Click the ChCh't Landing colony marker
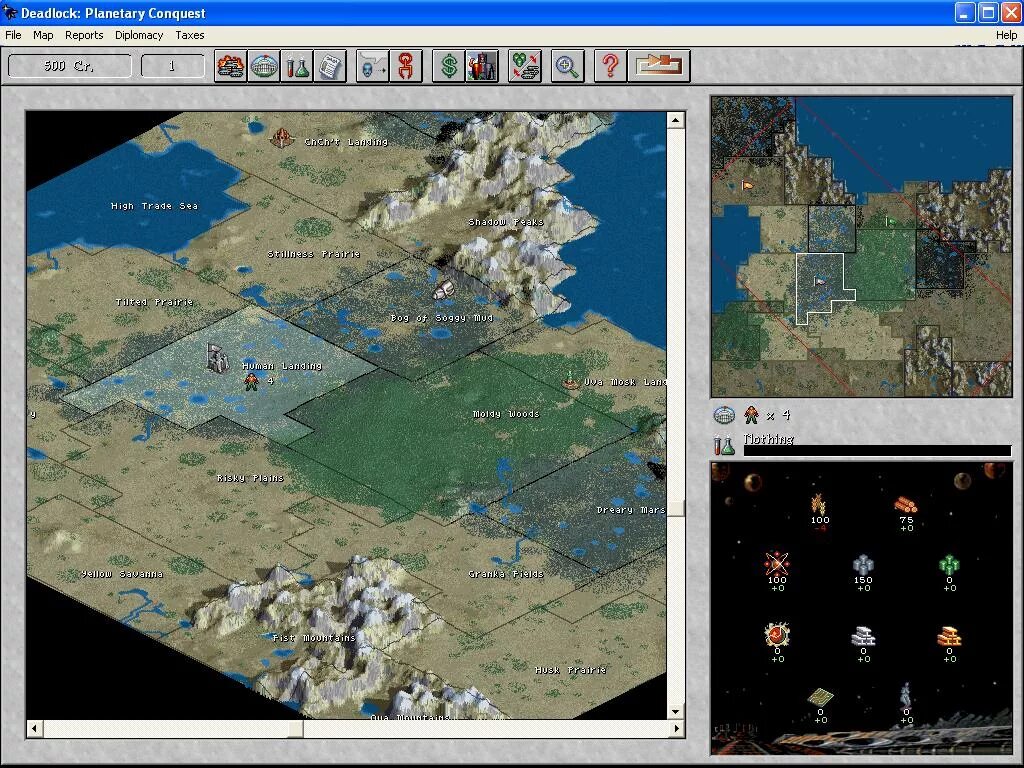Screen dimensions: 1024x768 point(281,138)
